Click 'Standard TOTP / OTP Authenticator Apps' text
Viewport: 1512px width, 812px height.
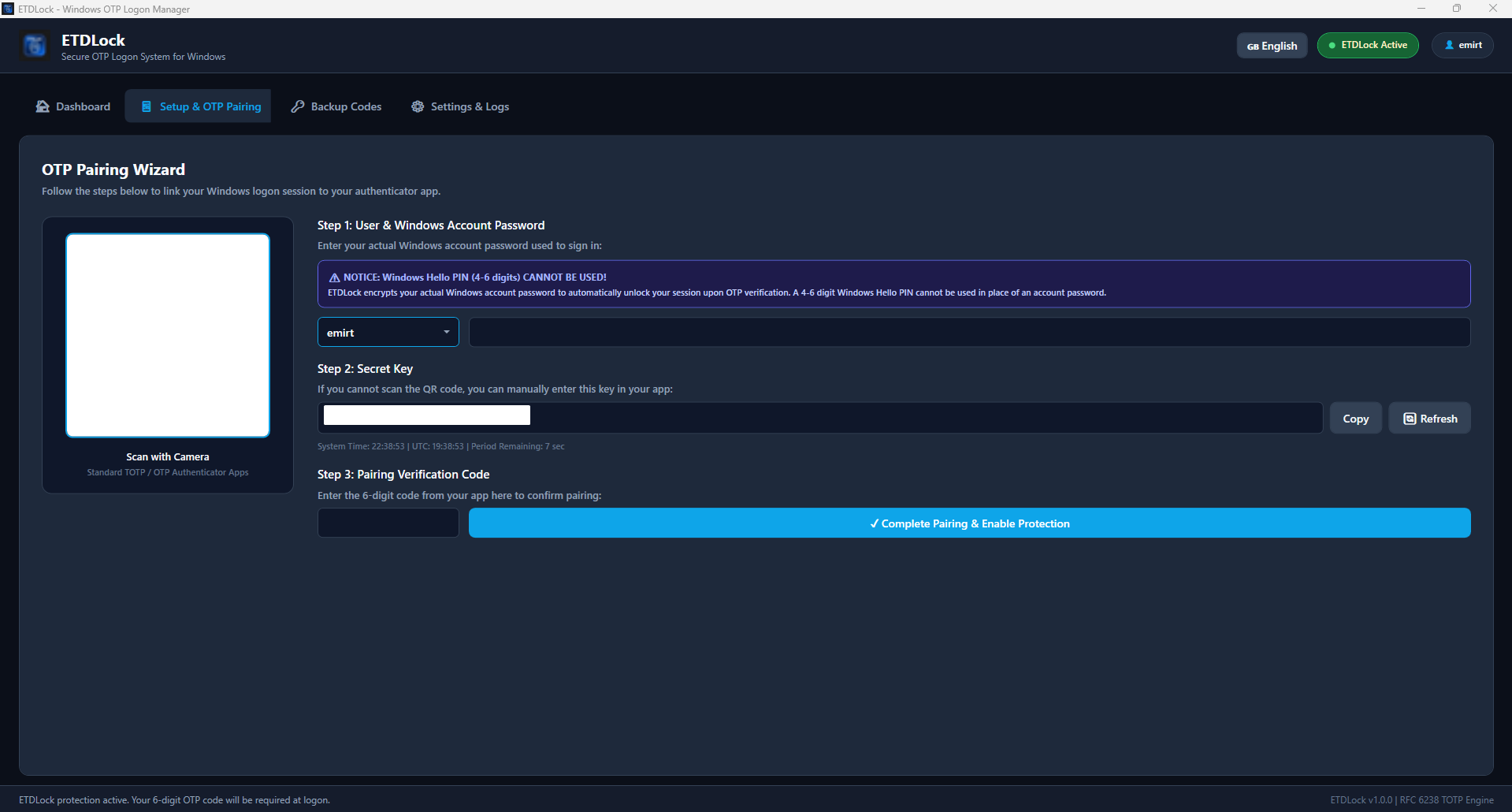[168, 472]
